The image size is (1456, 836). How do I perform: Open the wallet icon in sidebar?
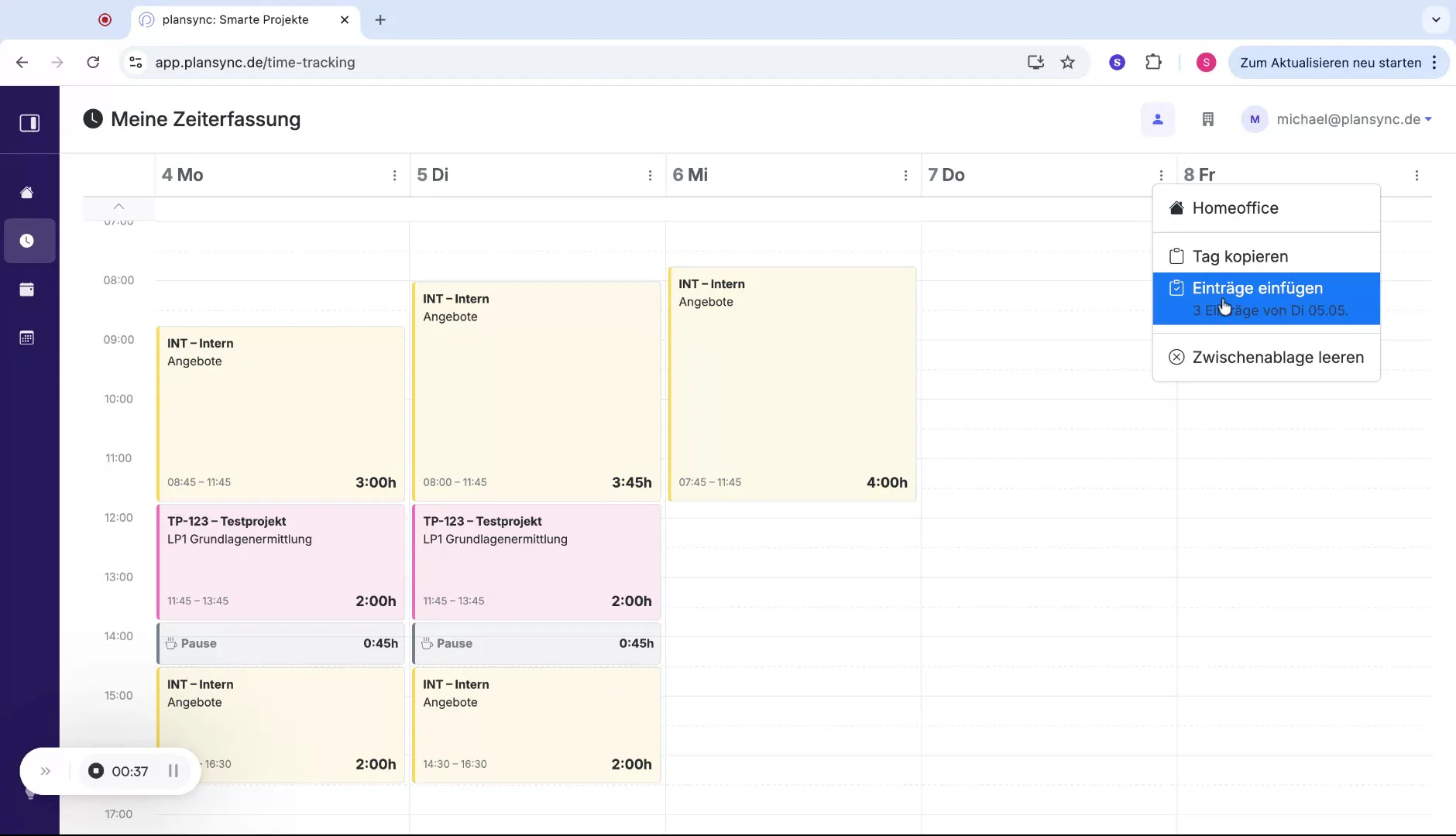27,290
